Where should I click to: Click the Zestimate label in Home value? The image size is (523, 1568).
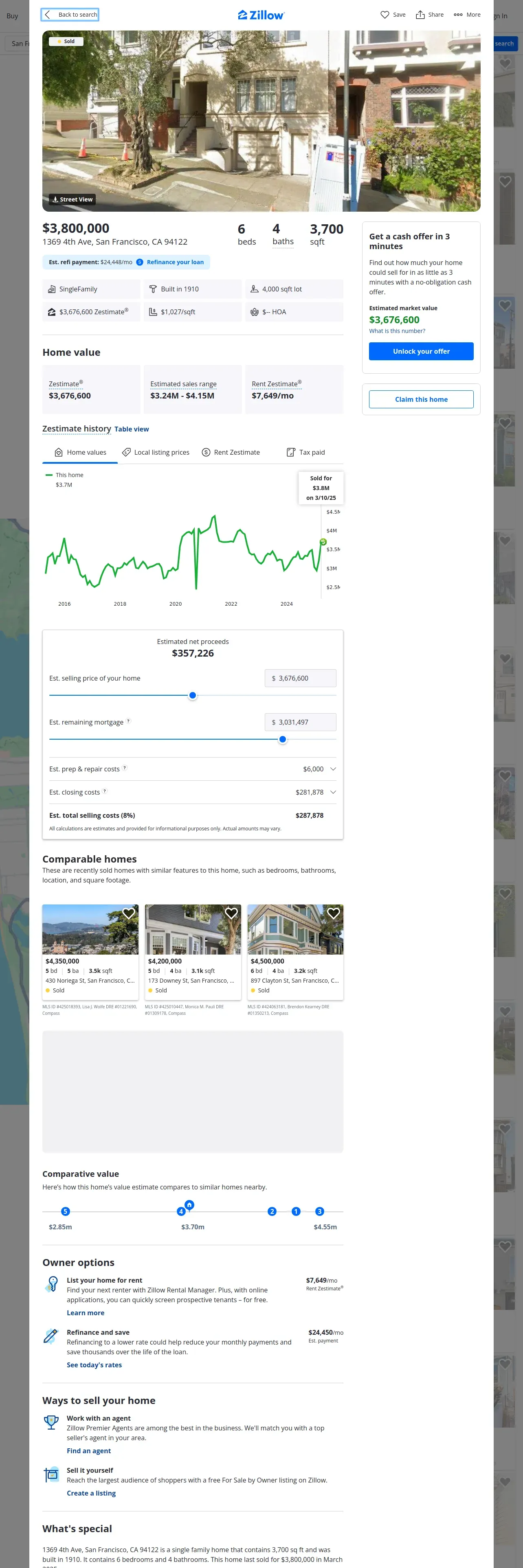click(66, 383)
